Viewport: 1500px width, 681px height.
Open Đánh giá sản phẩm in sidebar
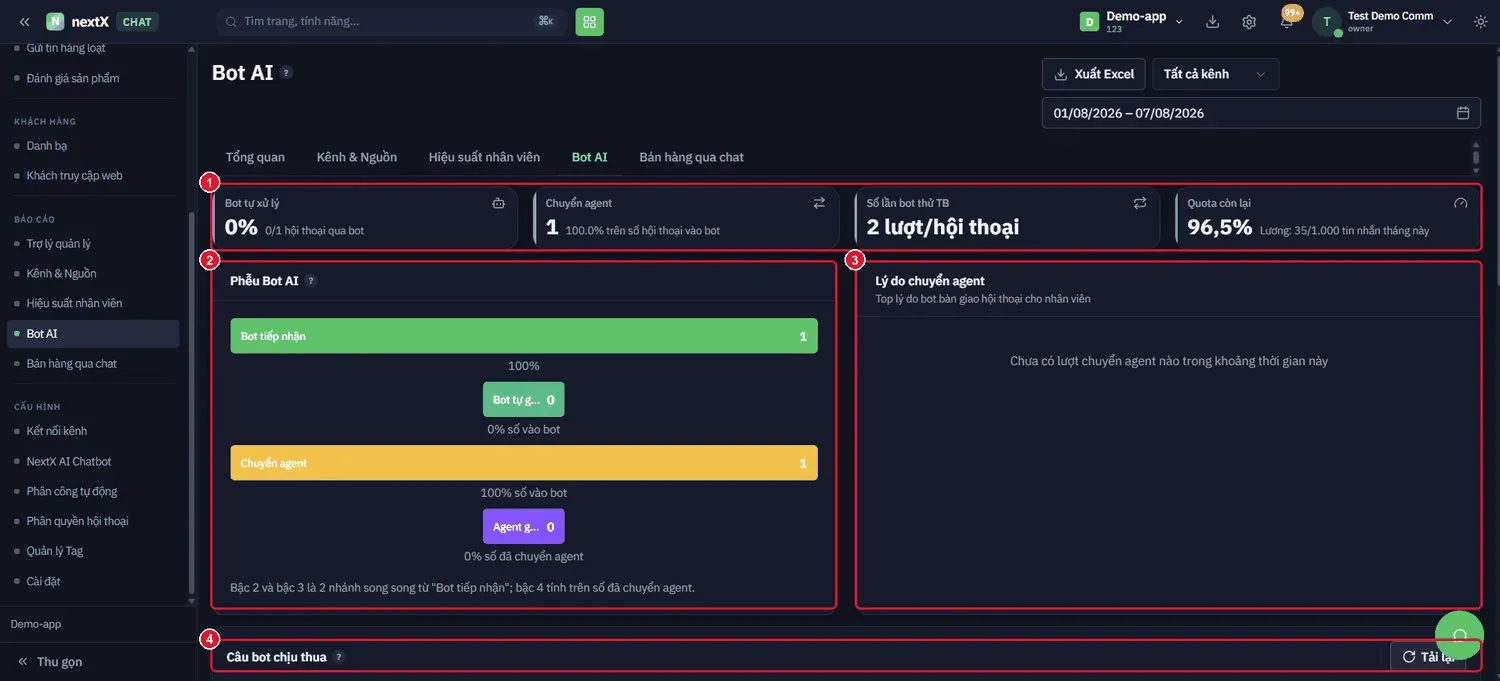pyautogui.click(x=92, y=78)
